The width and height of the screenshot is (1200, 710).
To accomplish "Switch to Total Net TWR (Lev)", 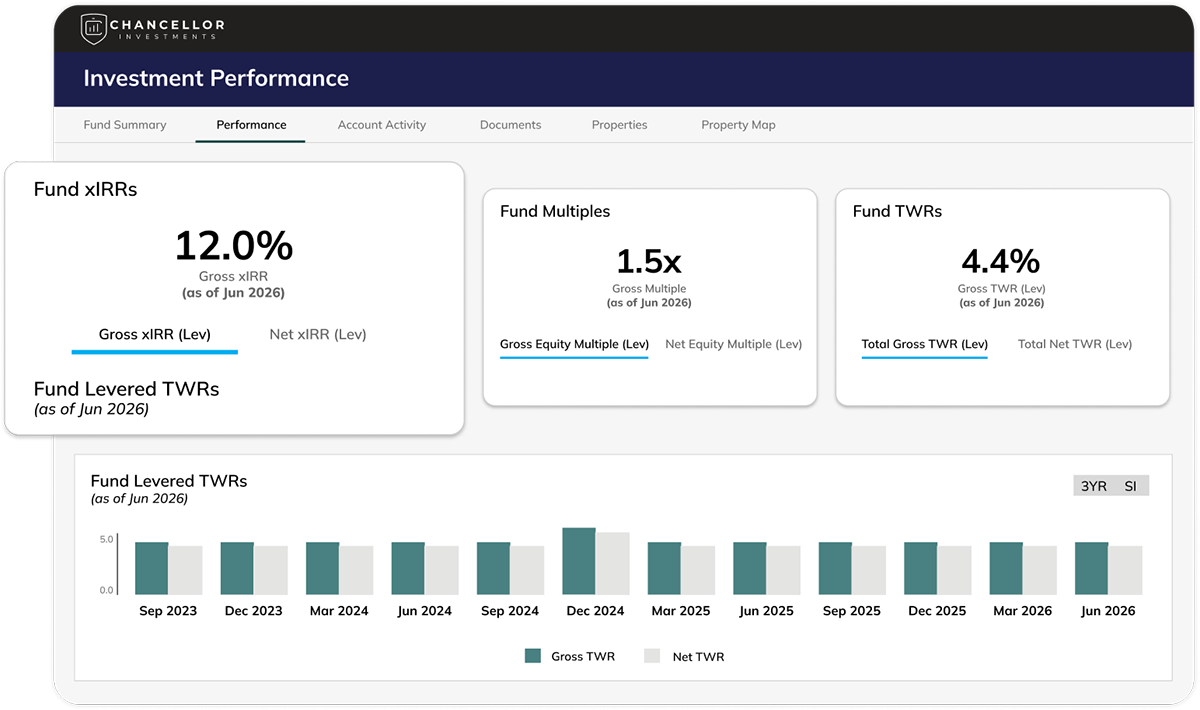I will click(1075, 344).
